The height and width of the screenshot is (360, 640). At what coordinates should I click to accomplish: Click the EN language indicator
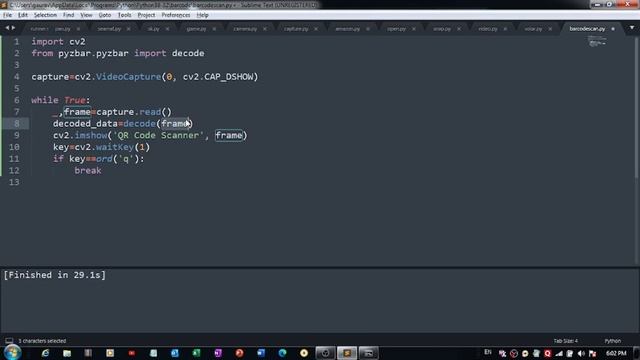[488, 352]
